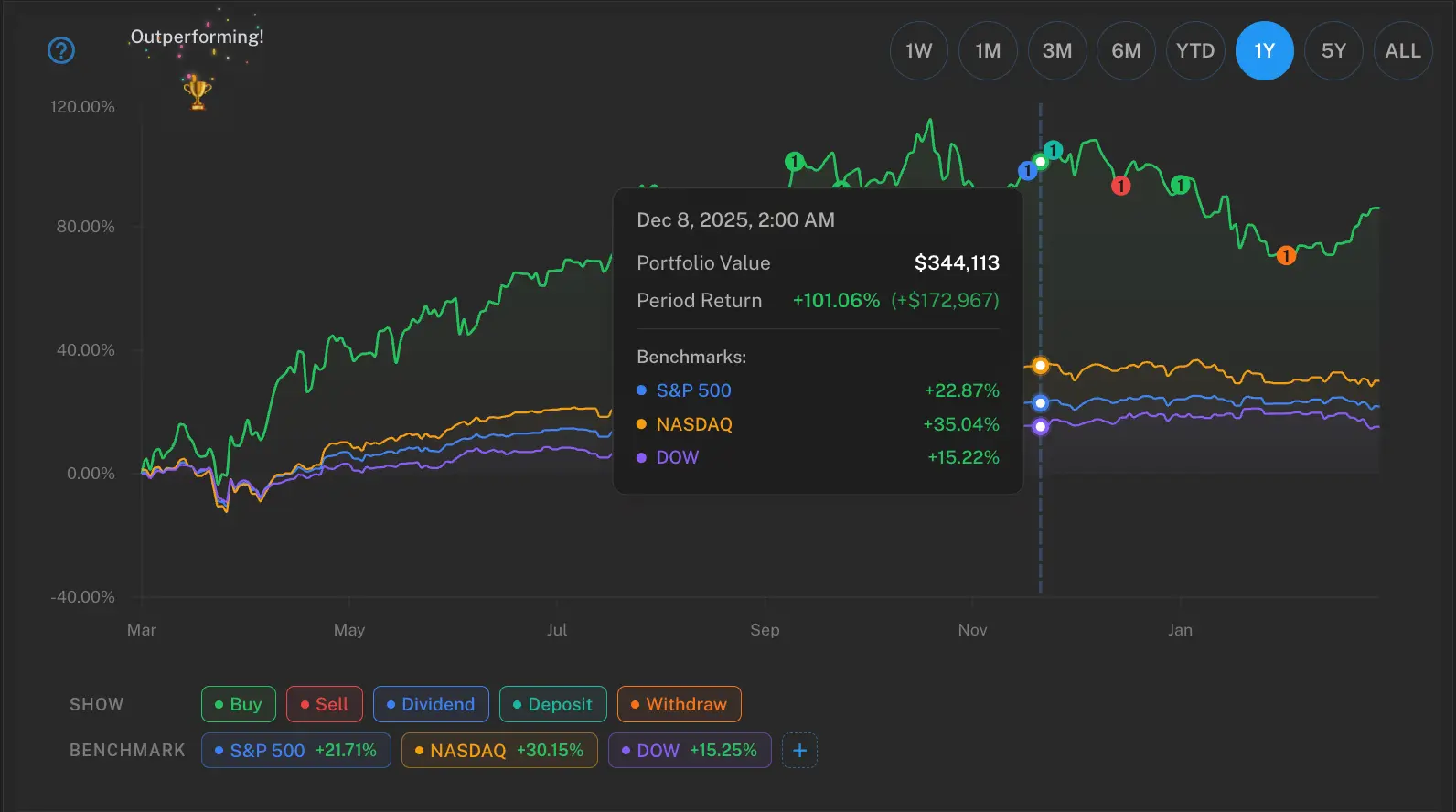Image resolution: width=1456 pixels, height=812 pixels.
Task: Click the NASDAQ line hover point
Action: (1040, 366)
